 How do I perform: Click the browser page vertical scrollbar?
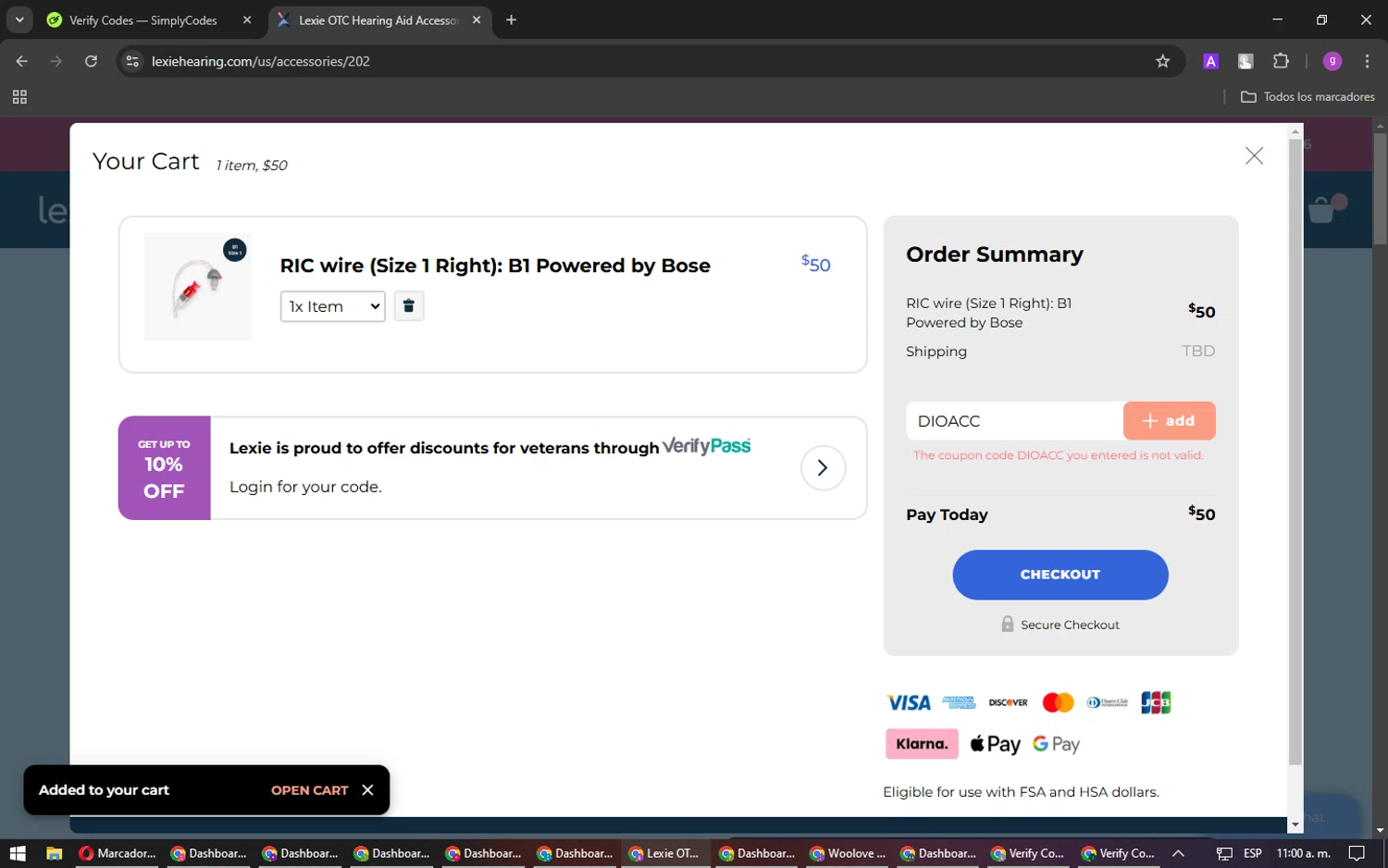coord(1380,190)
